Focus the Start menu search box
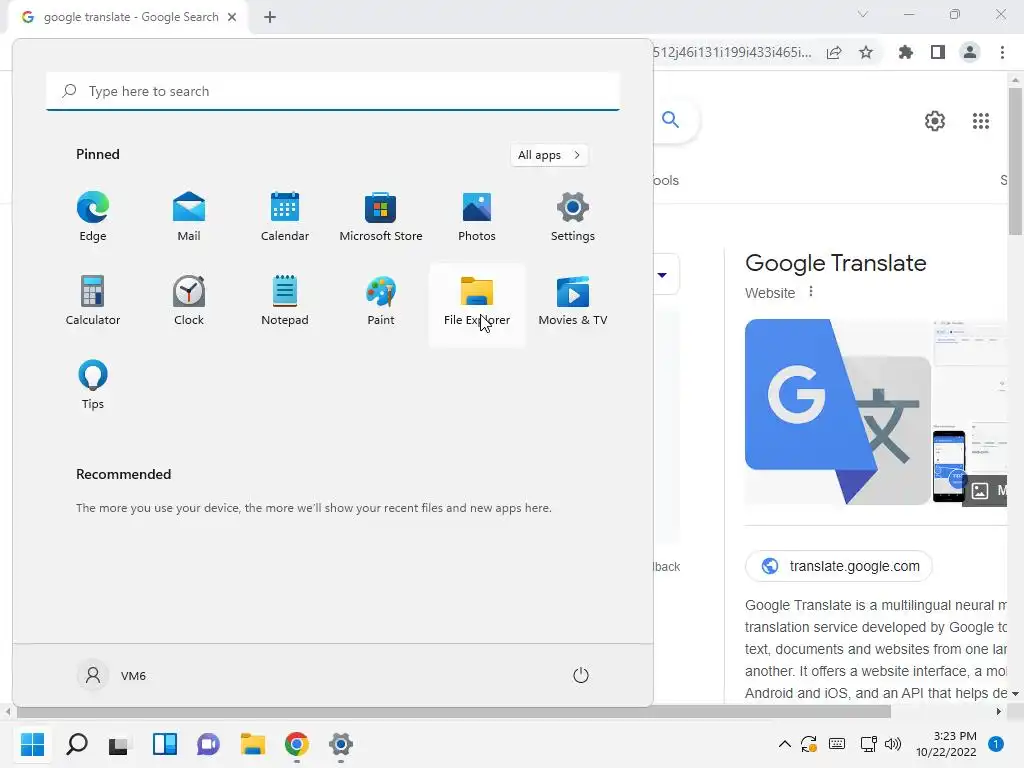 (333, 91)
